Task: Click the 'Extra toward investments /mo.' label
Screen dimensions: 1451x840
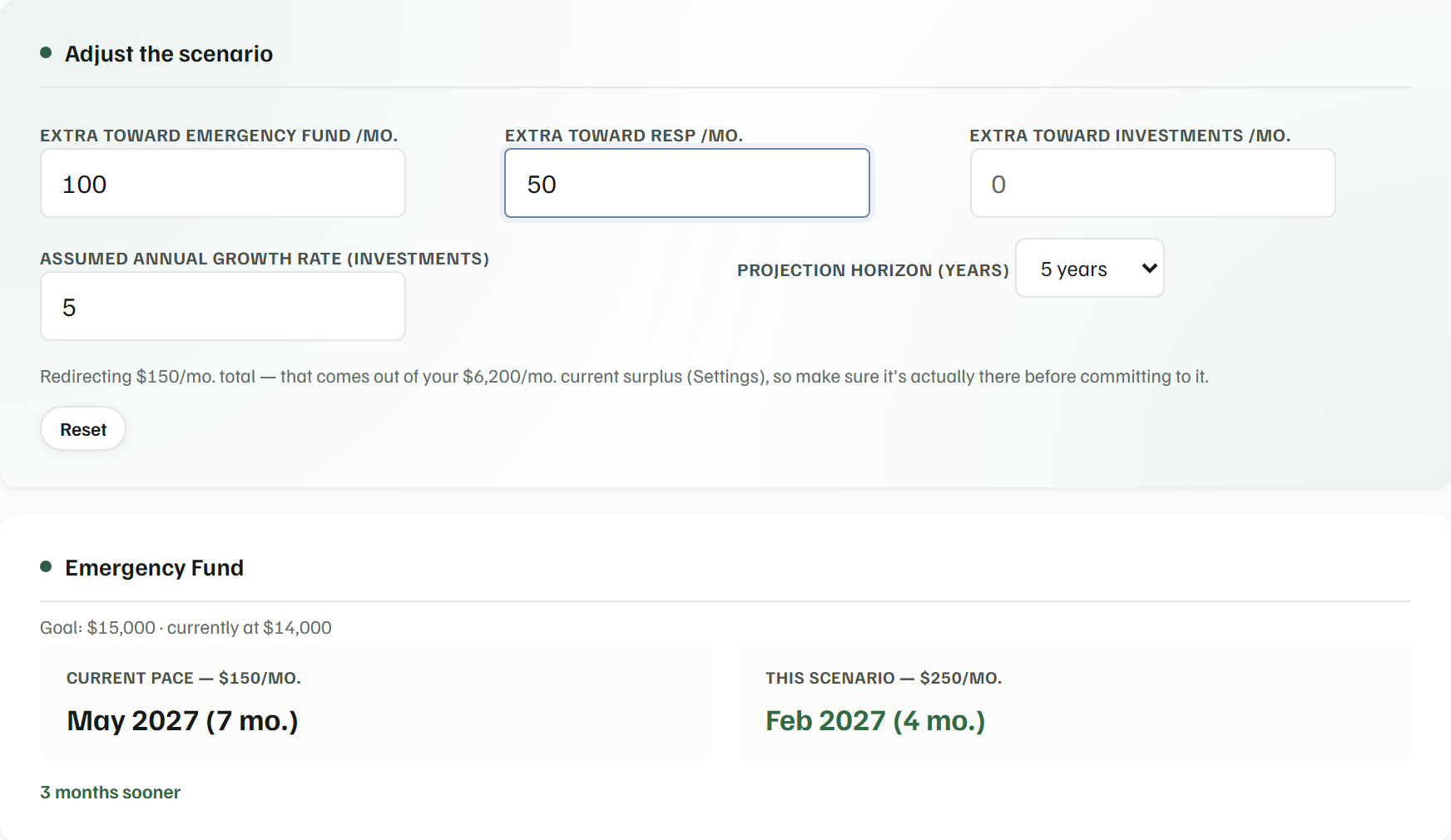Action: (x=1130, y=136)
